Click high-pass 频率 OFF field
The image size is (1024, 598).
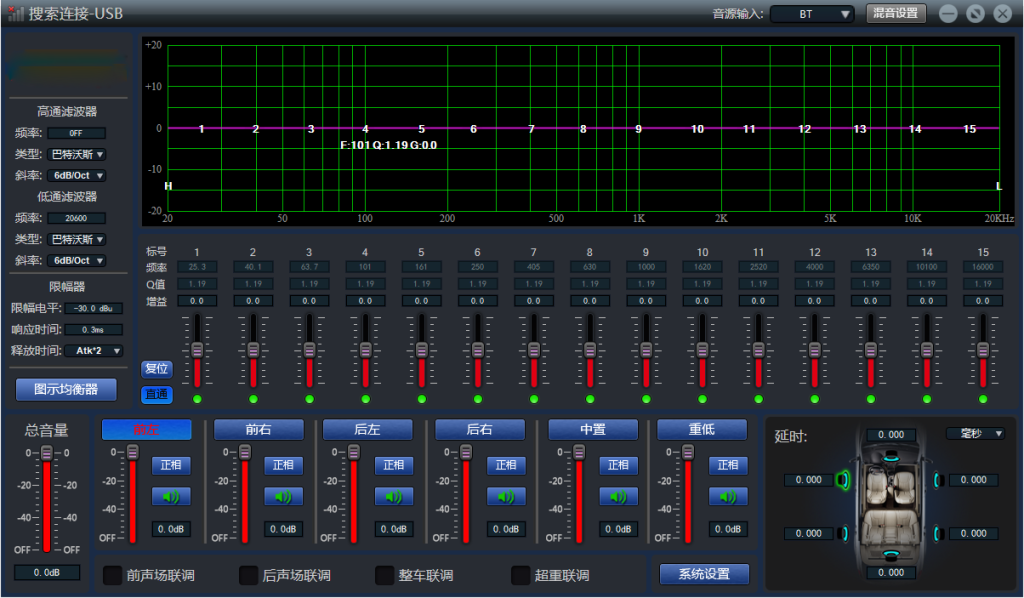[x=76, y=133]
